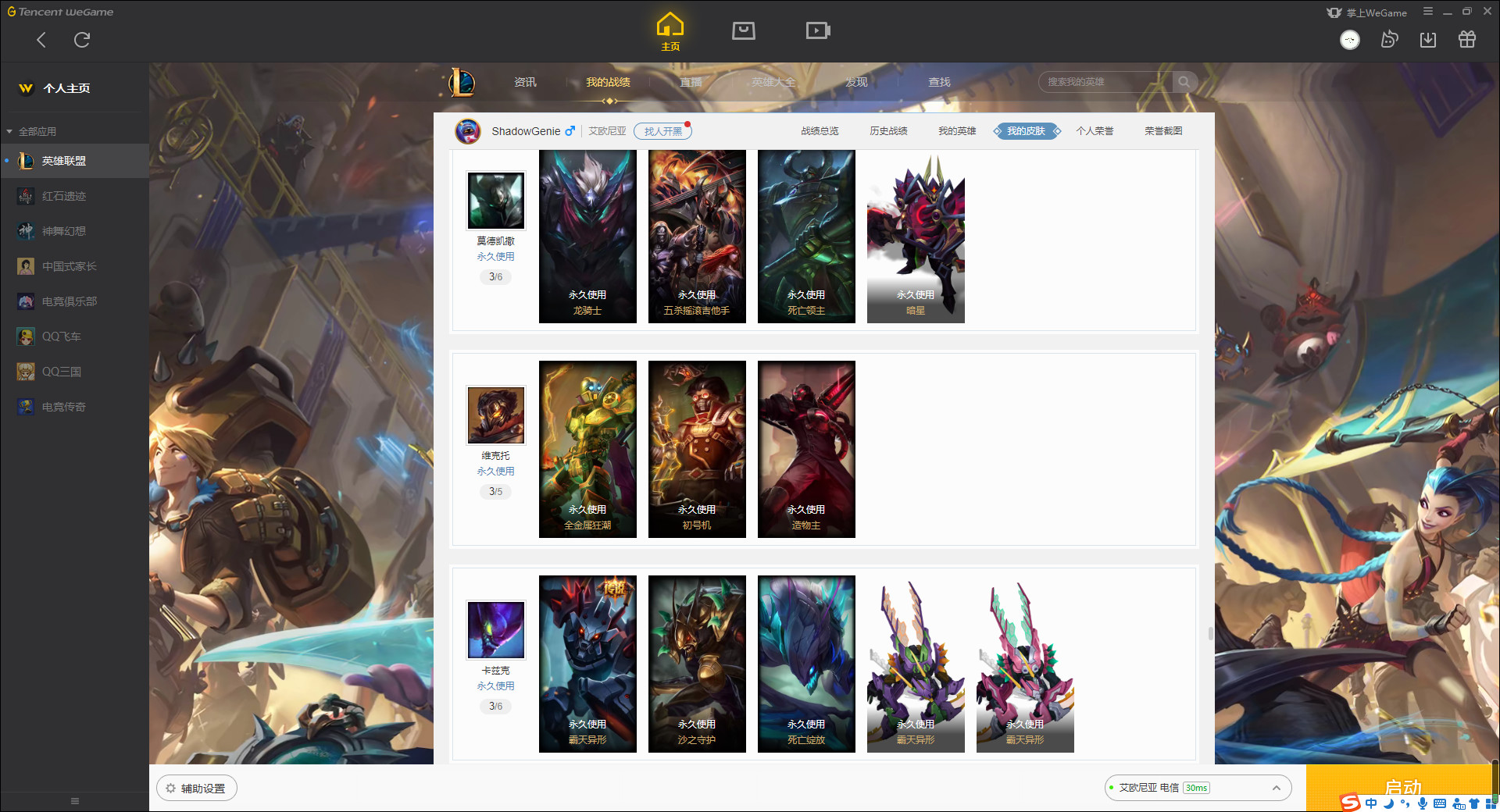
Task: Open the gift box icon
Action: click(1467, 39)
